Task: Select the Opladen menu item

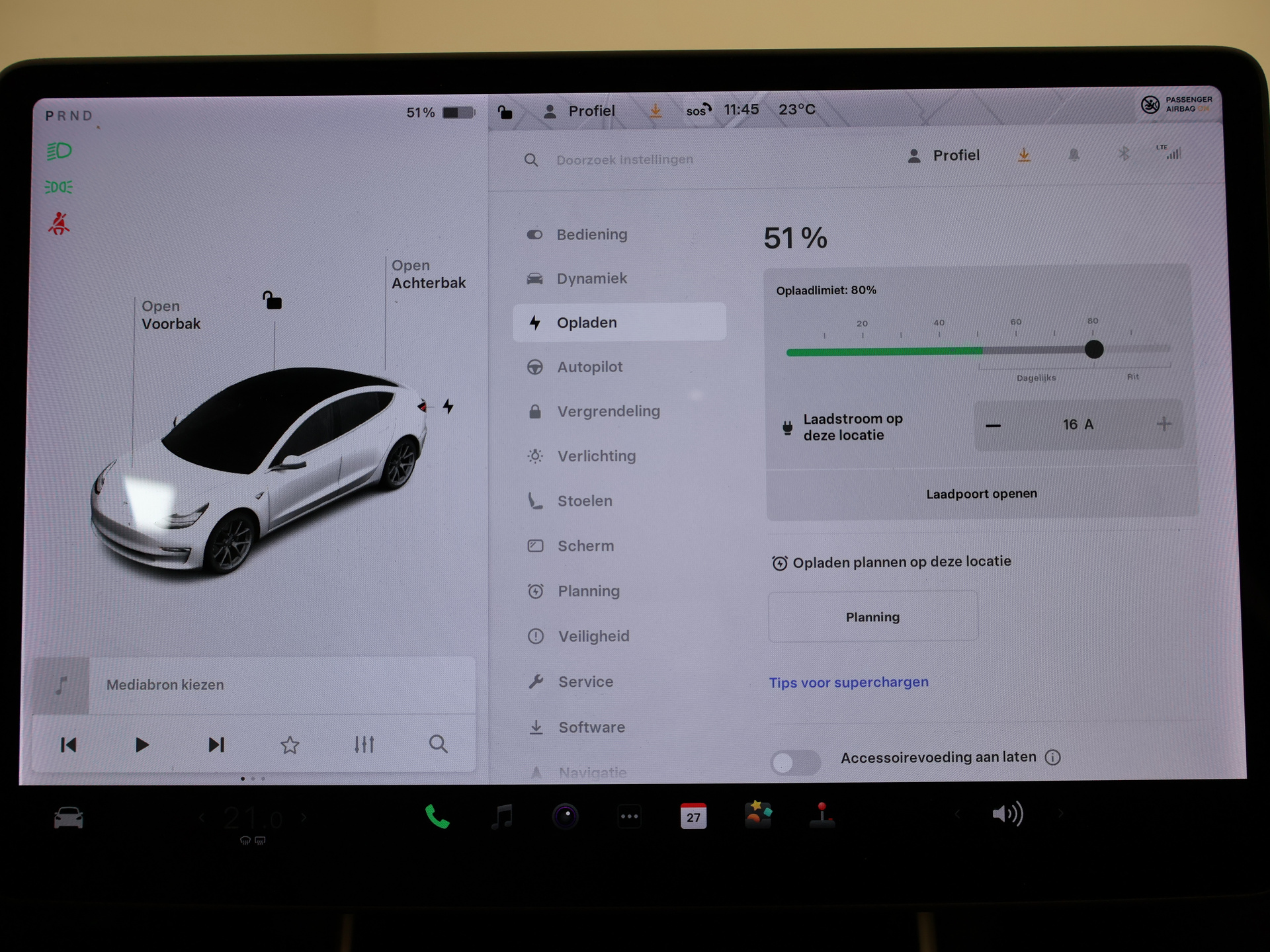Action: 619,322
